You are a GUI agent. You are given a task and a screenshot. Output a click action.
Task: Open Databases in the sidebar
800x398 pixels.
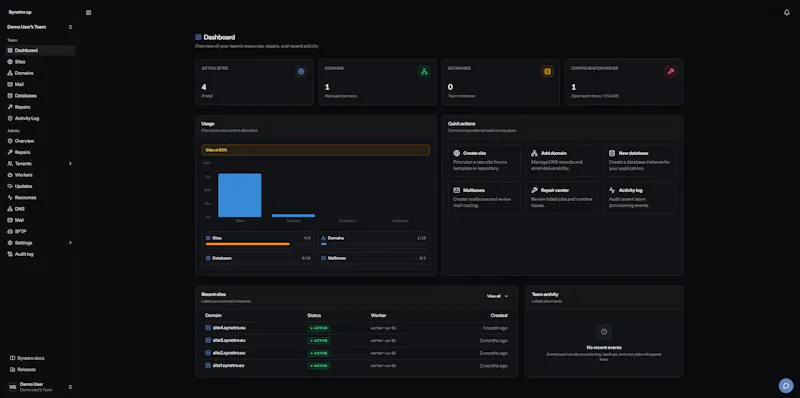(x=40, y=95)
